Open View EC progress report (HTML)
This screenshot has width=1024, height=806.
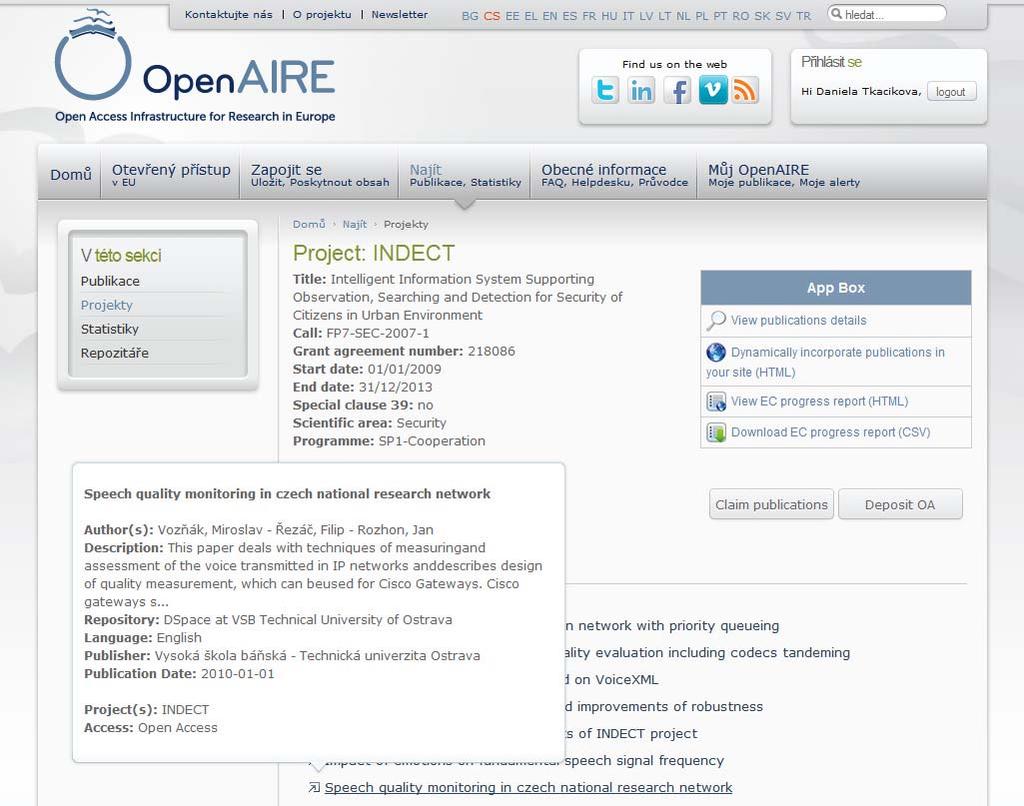coord(820,401)
